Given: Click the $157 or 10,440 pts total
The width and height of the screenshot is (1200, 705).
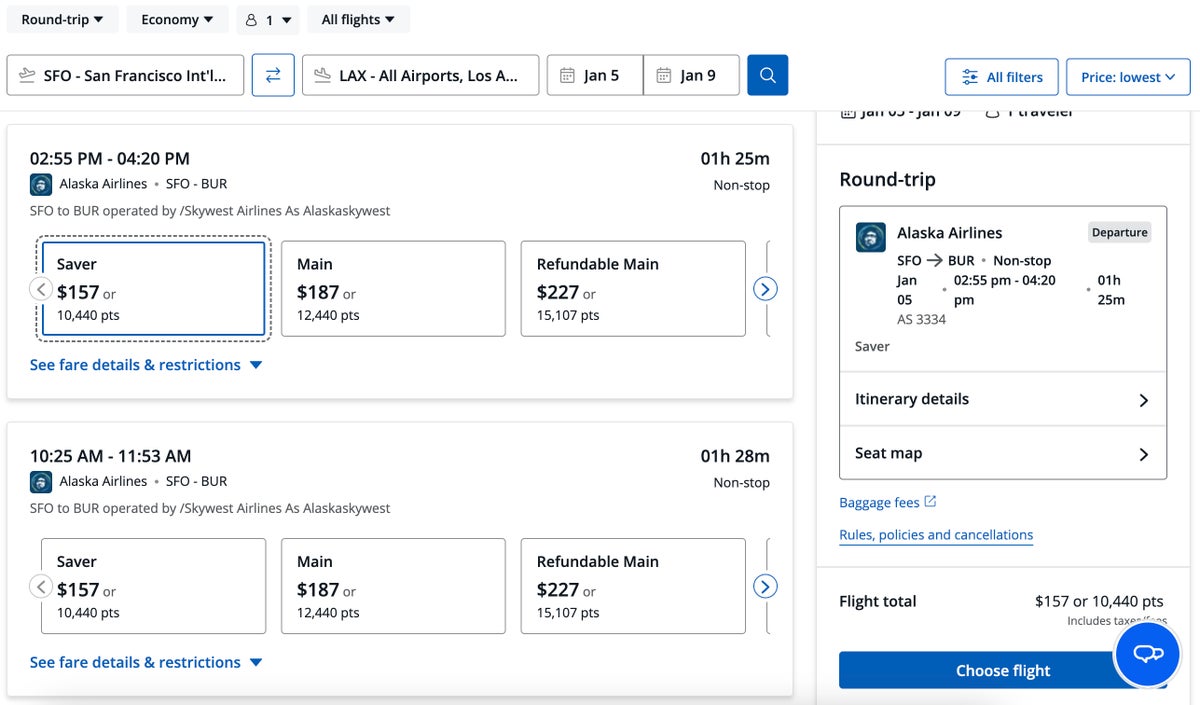Looking at the screenshot, I should (x=1099, y=601).
